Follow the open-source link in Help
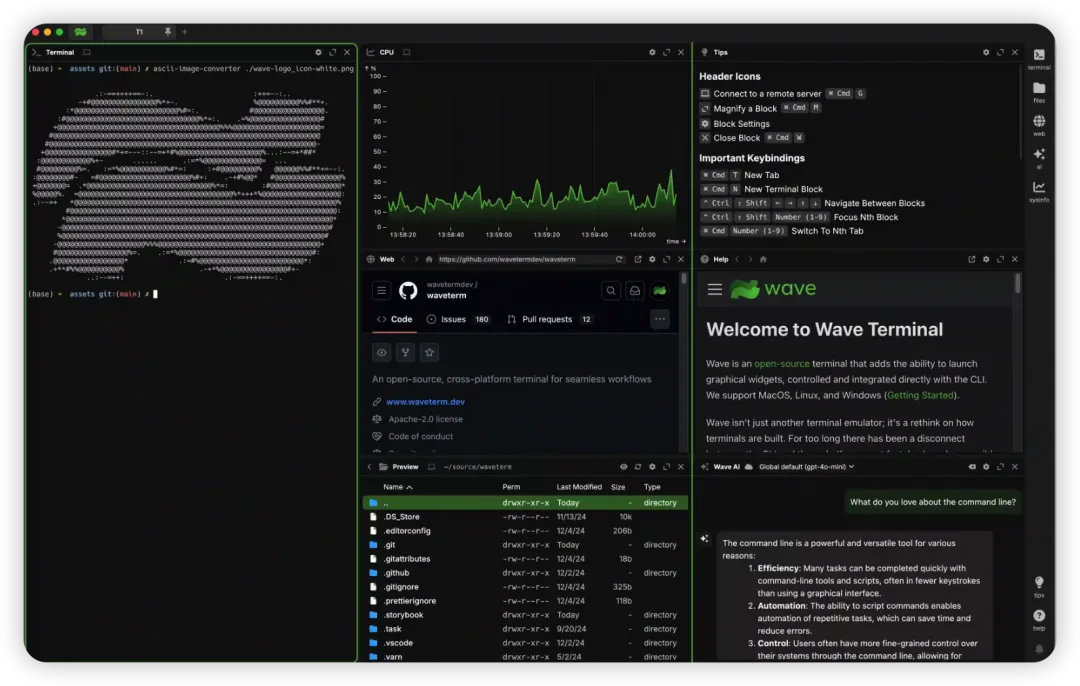The image size is (1080, 686). 782,364
